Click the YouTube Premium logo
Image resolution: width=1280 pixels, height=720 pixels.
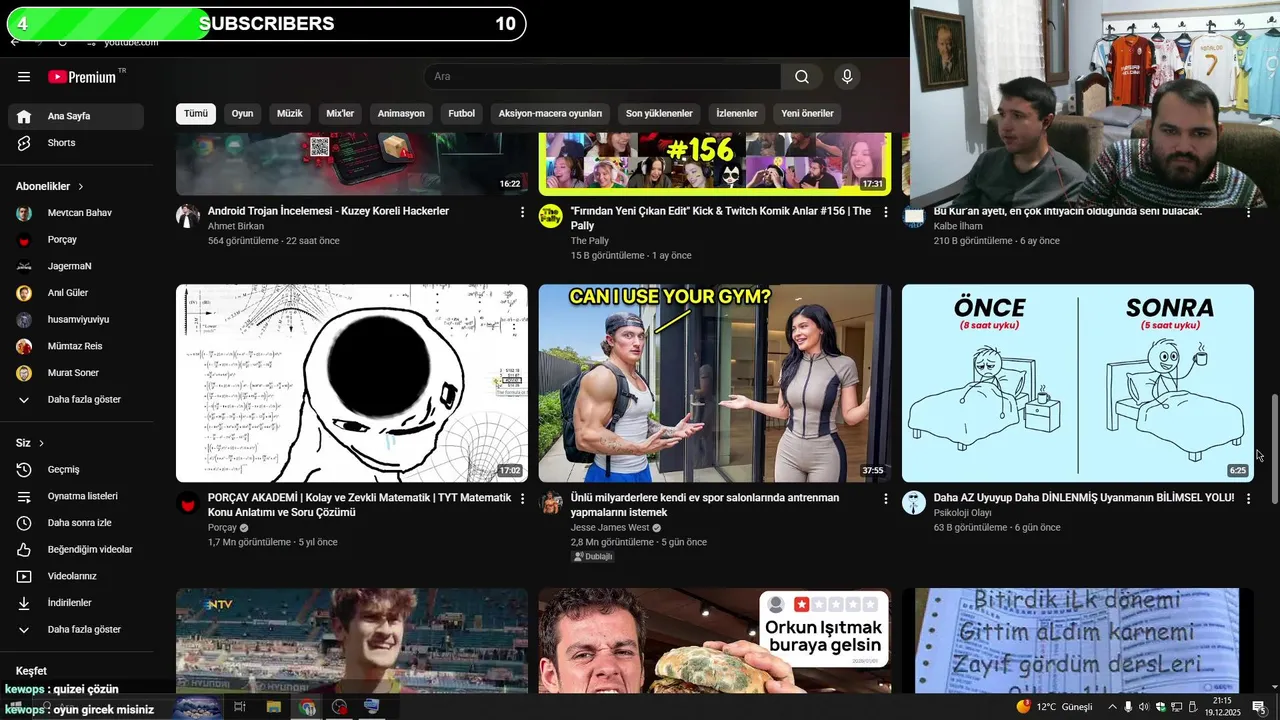tap(83, 77)
